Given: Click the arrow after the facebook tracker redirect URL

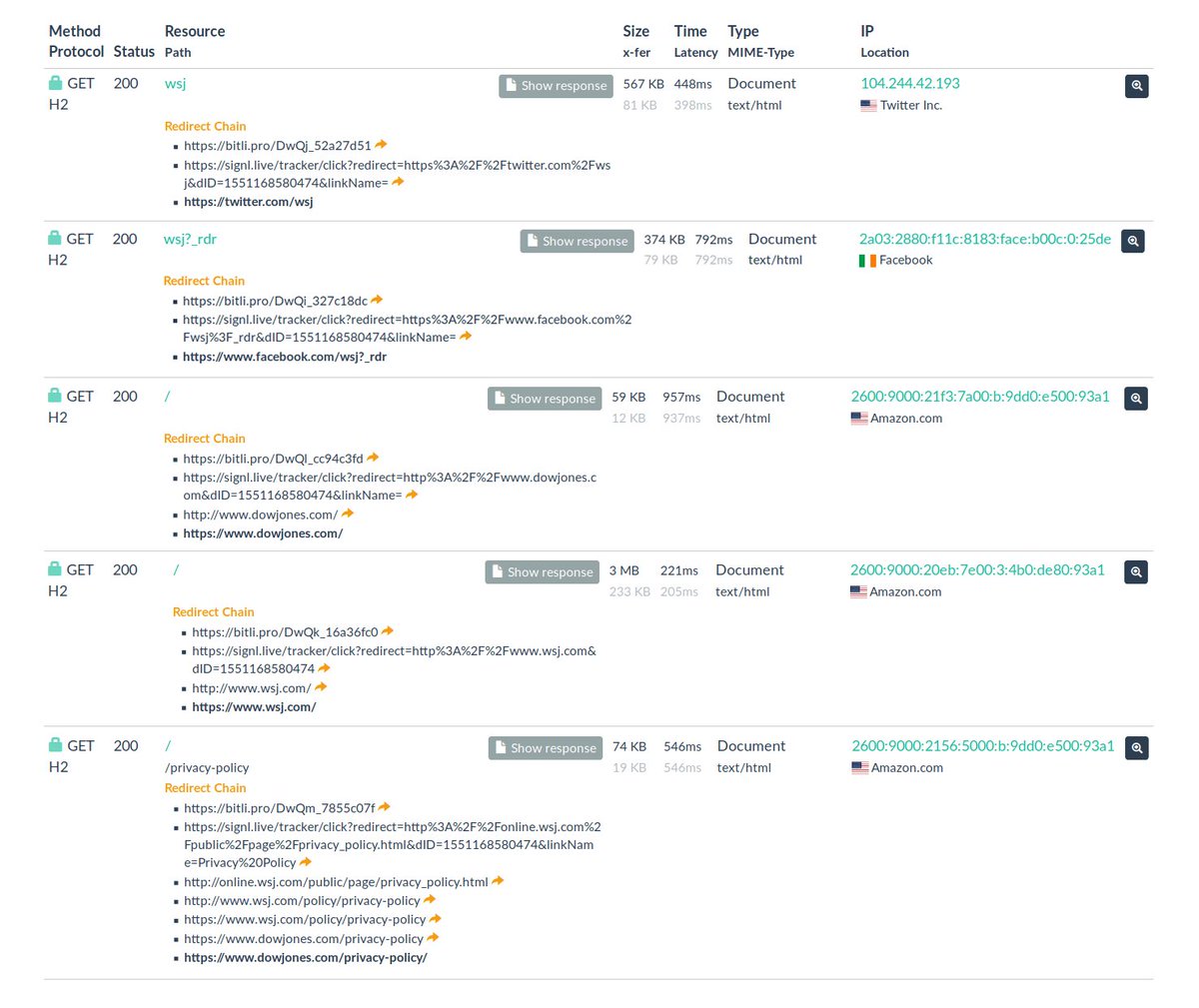Looking at the screenshot, I should pyautogui.click(x=466, y=337).
